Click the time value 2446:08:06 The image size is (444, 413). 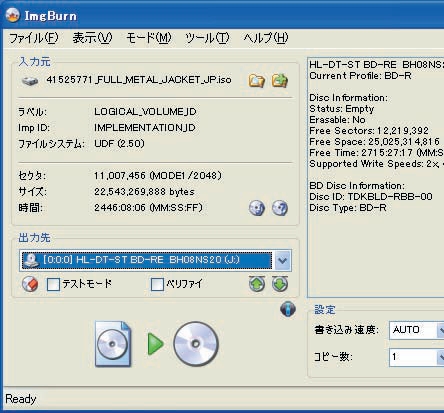tap(148, 208)
